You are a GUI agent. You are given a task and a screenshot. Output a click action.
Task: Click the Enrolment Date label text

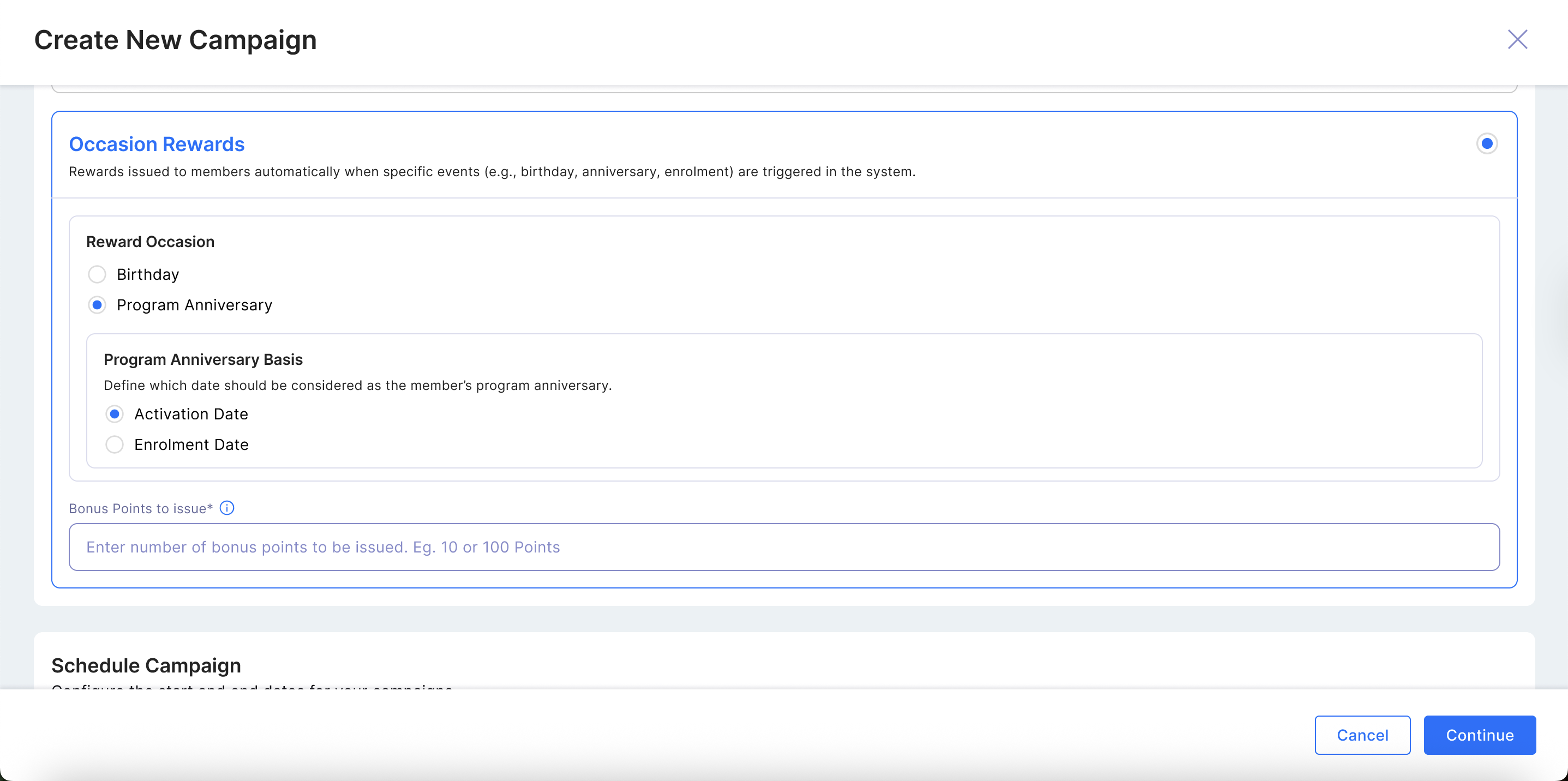coord(191,444)
